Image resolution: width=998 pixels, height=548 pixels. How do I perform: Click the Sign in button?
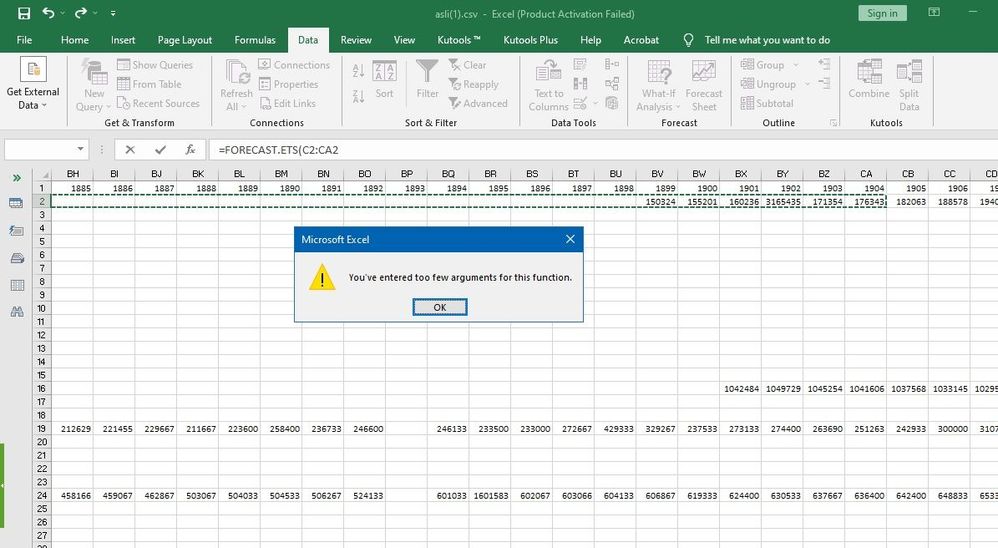[882, 13]
